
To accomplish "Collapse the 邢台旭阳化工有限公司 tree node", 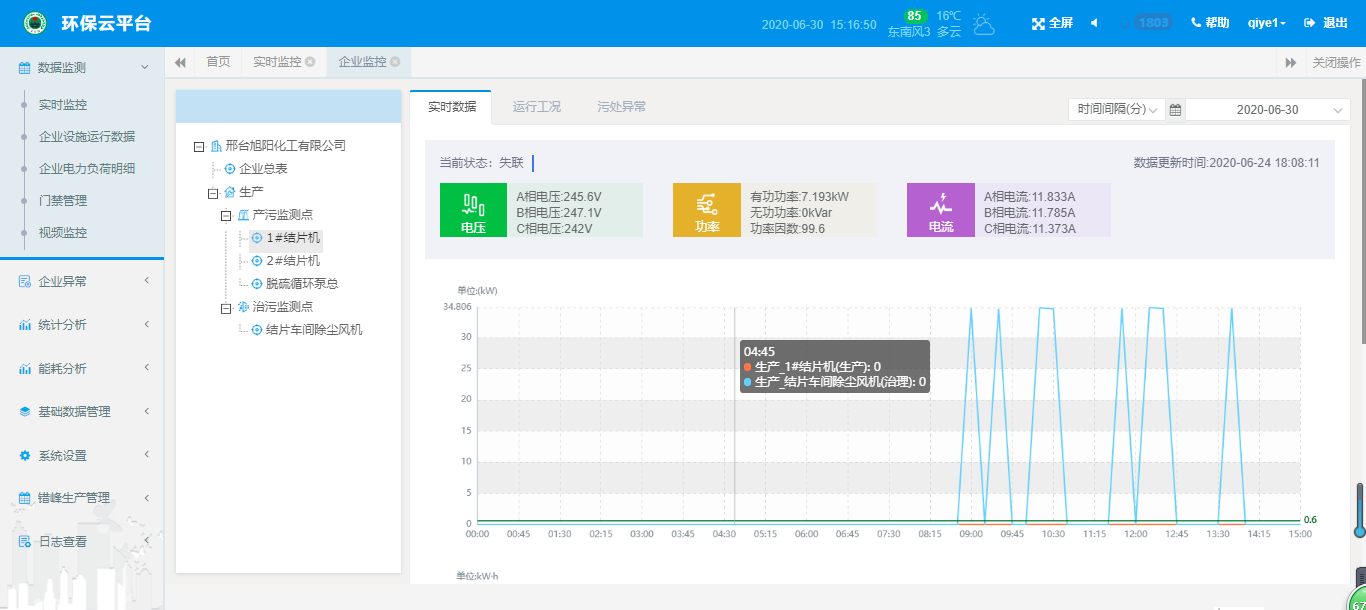I will point(199,146).
